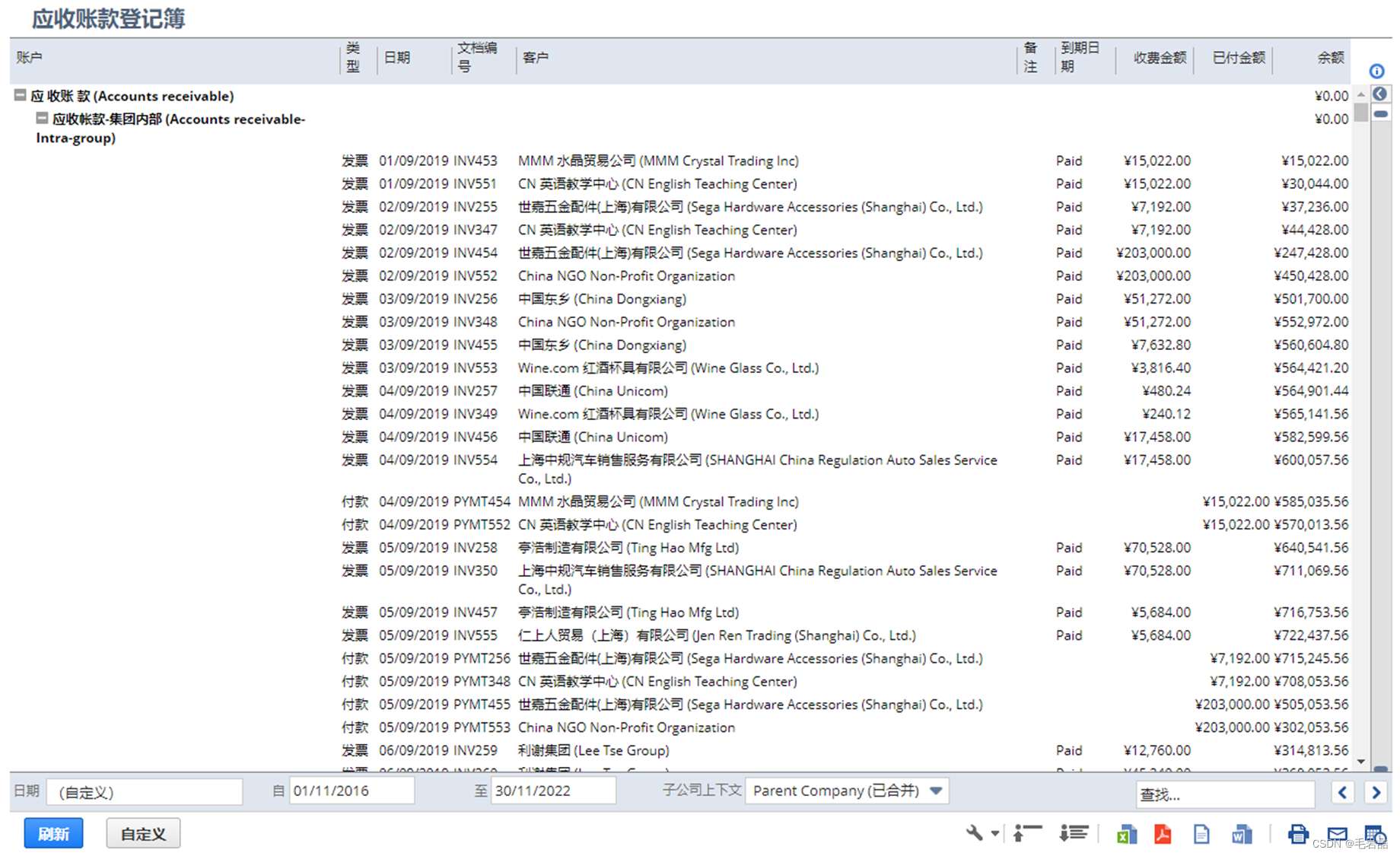This screenshot has width=1400, height=856.
Task: Edit the end date 30/11/2022 field
Action: click(x=553, y=791)
